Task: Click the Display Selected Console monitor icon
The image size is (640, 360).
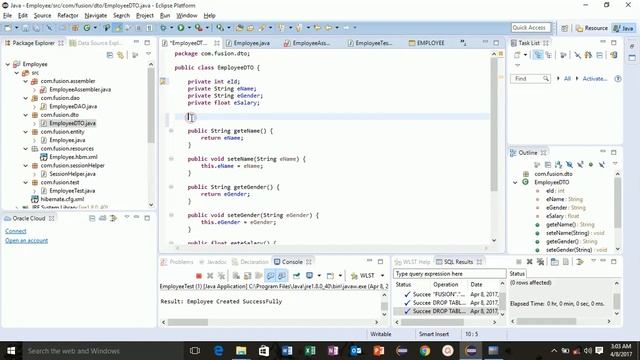Action: point(309,276)
